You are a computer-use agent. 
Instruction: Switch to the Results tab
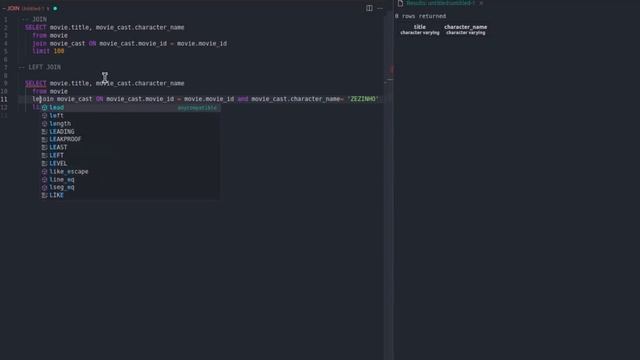[440, 3]
